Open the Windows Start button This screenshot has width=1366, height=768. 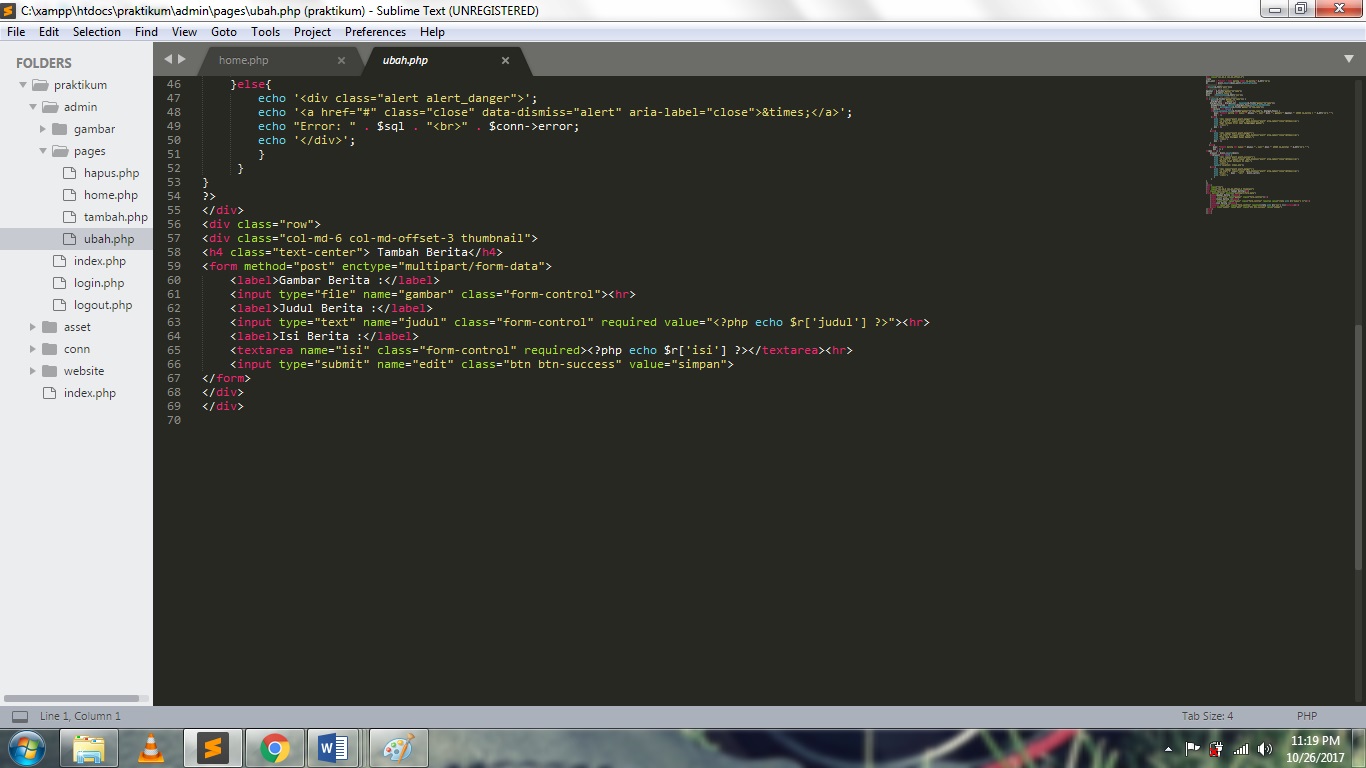point(27,748)
